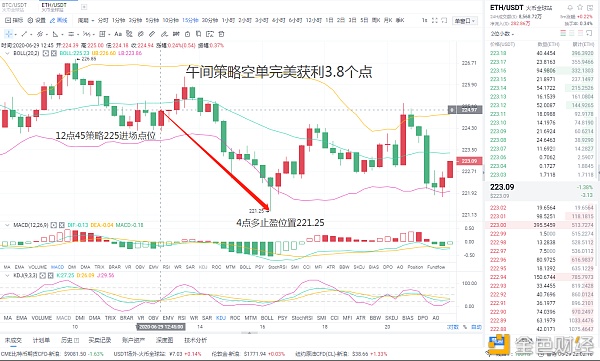The image size is (600, 361).
Task: Open the account assets tab
Action: 133,340
